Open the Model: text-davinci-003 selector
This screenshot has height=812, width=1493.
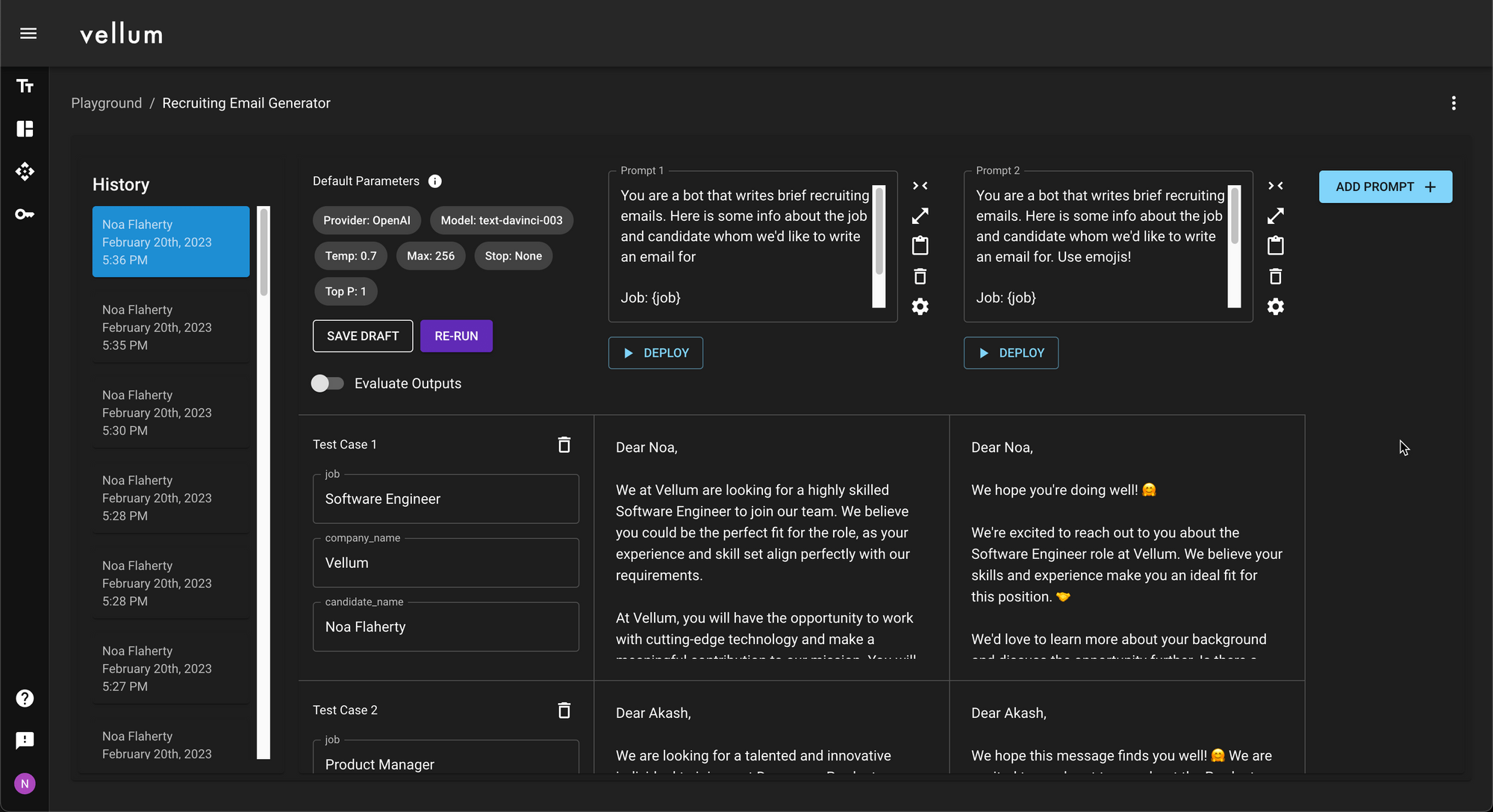501,220
